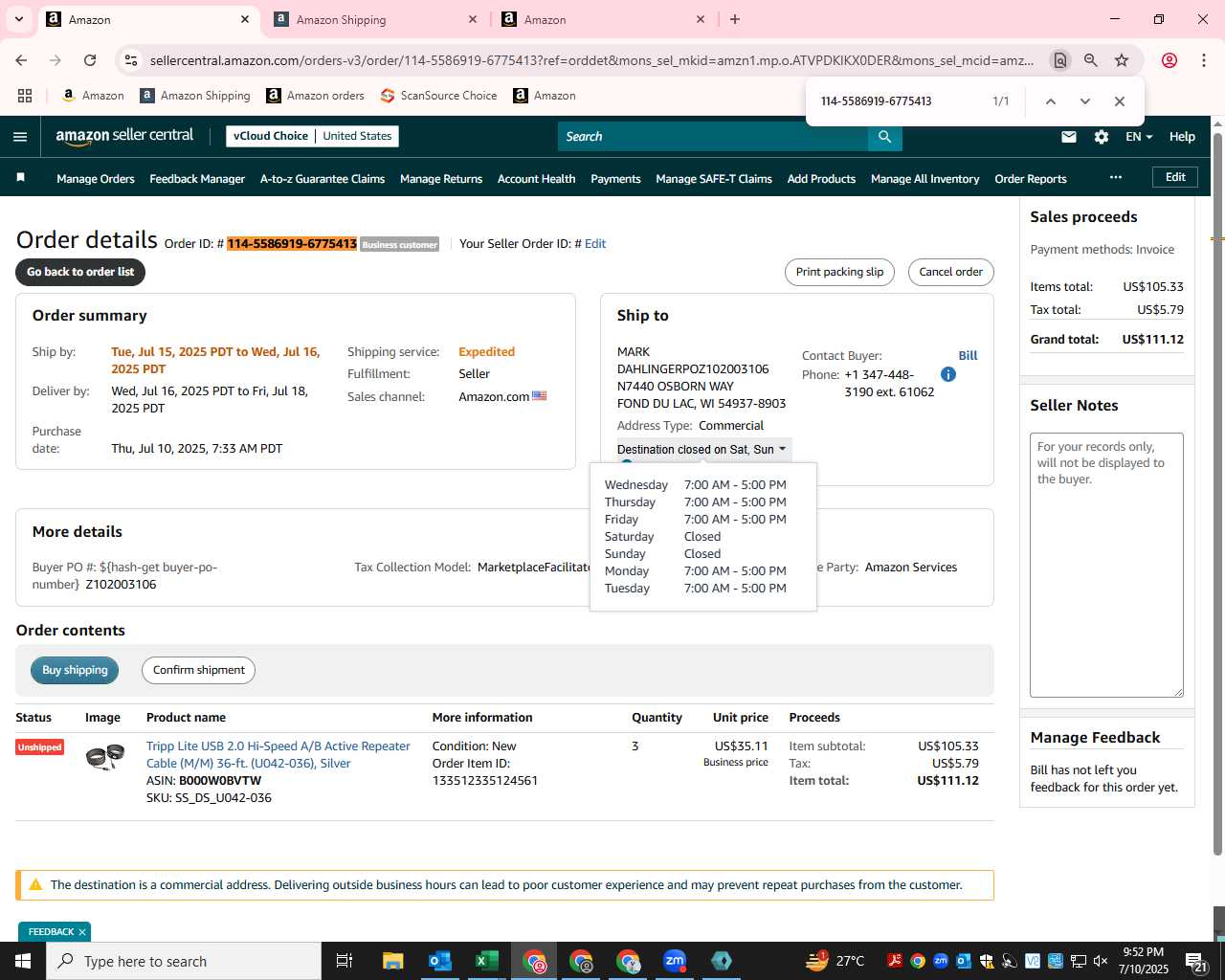Open Excel from the taskbar
This screenshot has width=1225, height=980.
(486, 961)
